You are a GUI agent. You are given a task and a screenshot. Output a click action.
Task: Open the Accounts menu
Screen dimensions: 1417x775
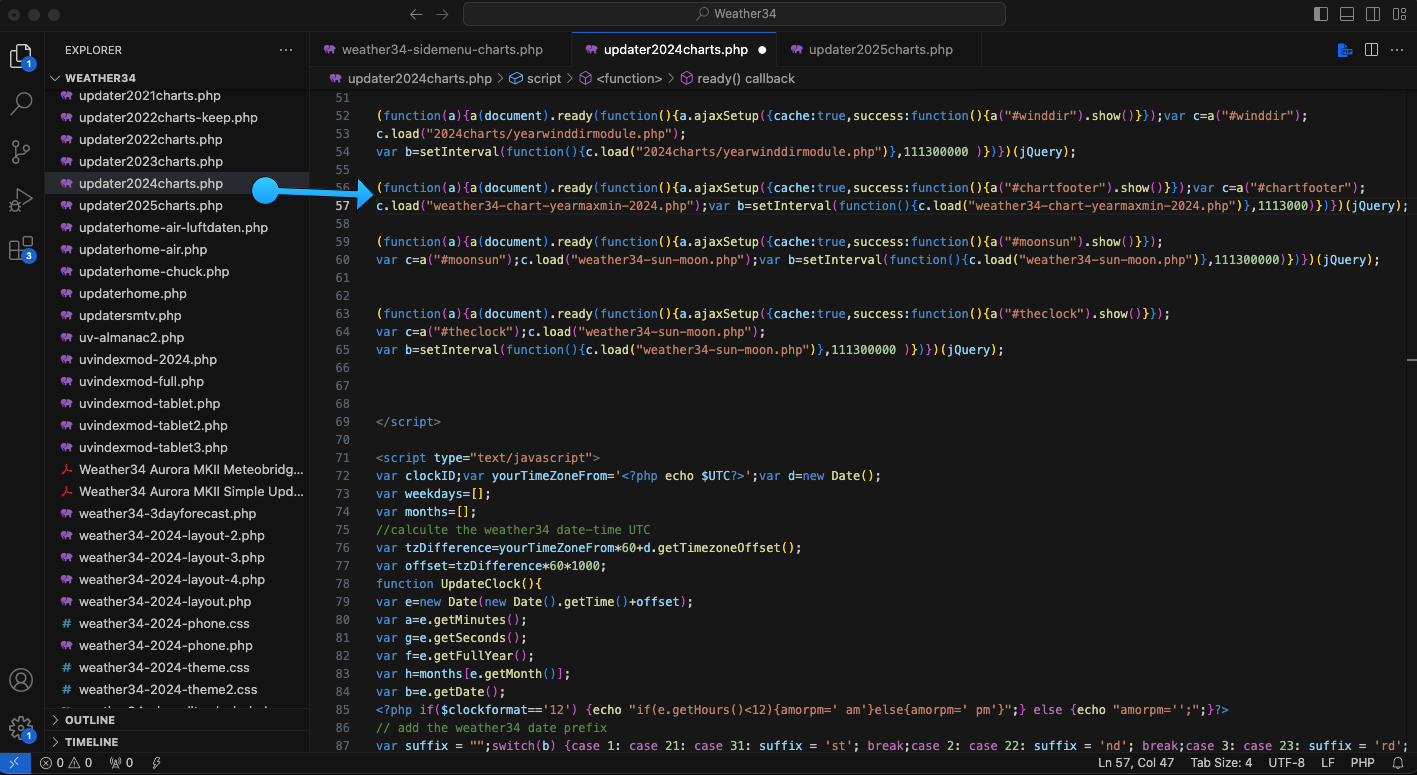click(21, 680)
